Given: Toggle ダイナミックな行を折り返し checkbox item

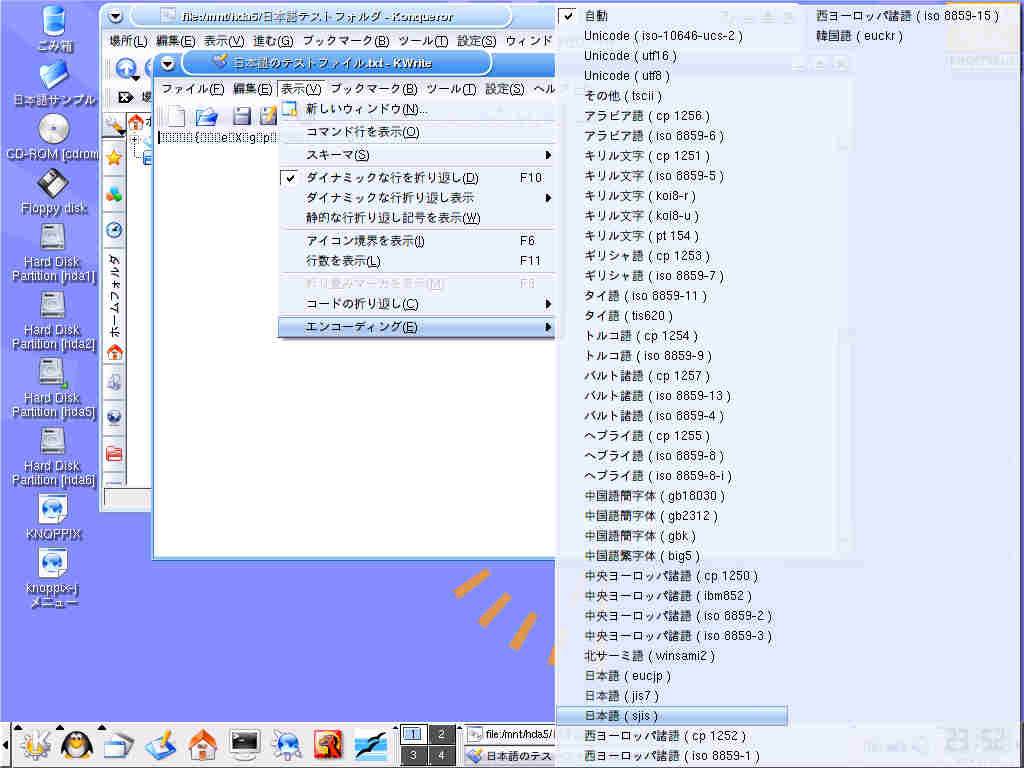Looking at the screenshot, I should tap(417, 178).
